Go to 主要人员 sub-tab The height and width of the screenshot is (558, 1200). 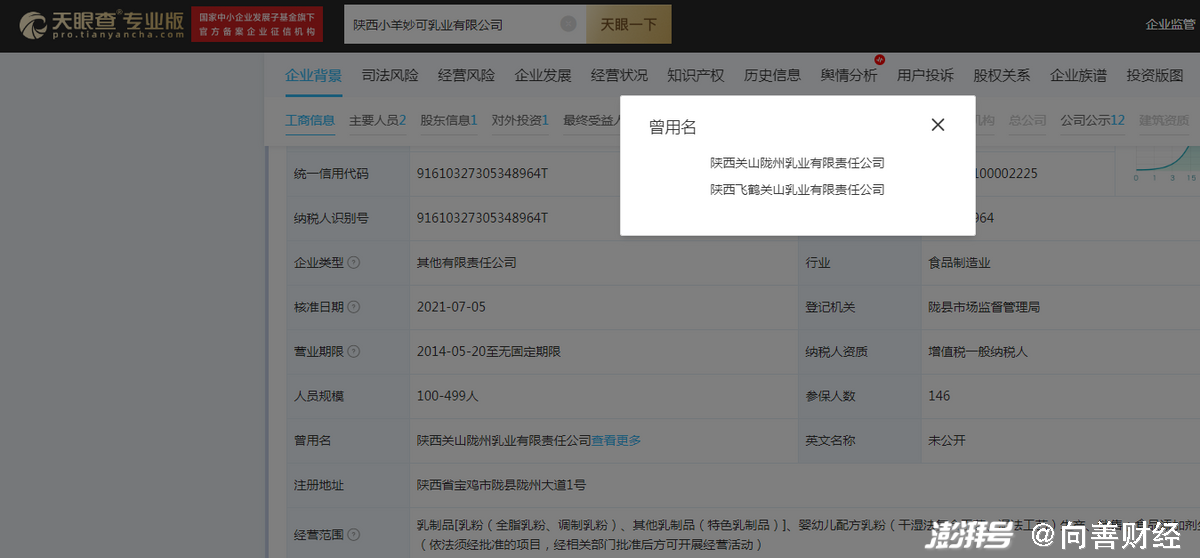click(x=377, y=120)
